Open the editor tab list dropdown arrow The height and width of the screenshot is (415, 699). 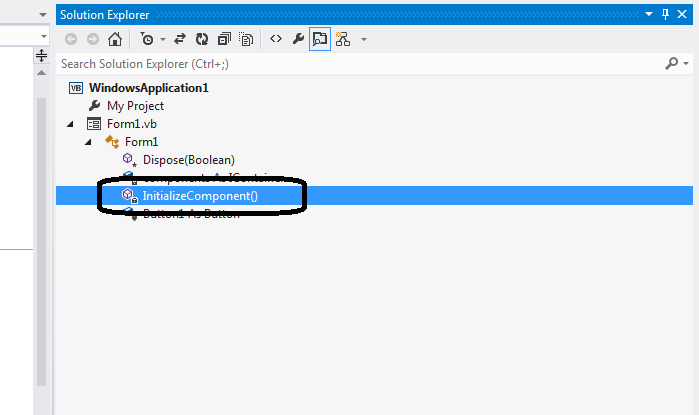point(43,15)
